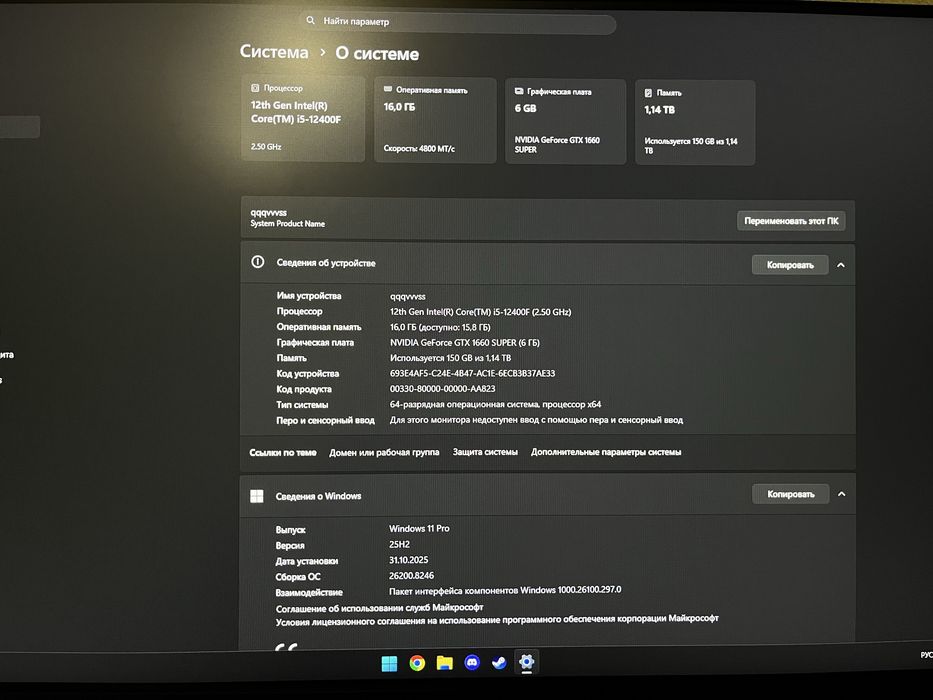The height and width of the screenshot is (700, 933).
Task: Click the Windows logo beside Сведения о Windows
Action: [x=256, y=496]
